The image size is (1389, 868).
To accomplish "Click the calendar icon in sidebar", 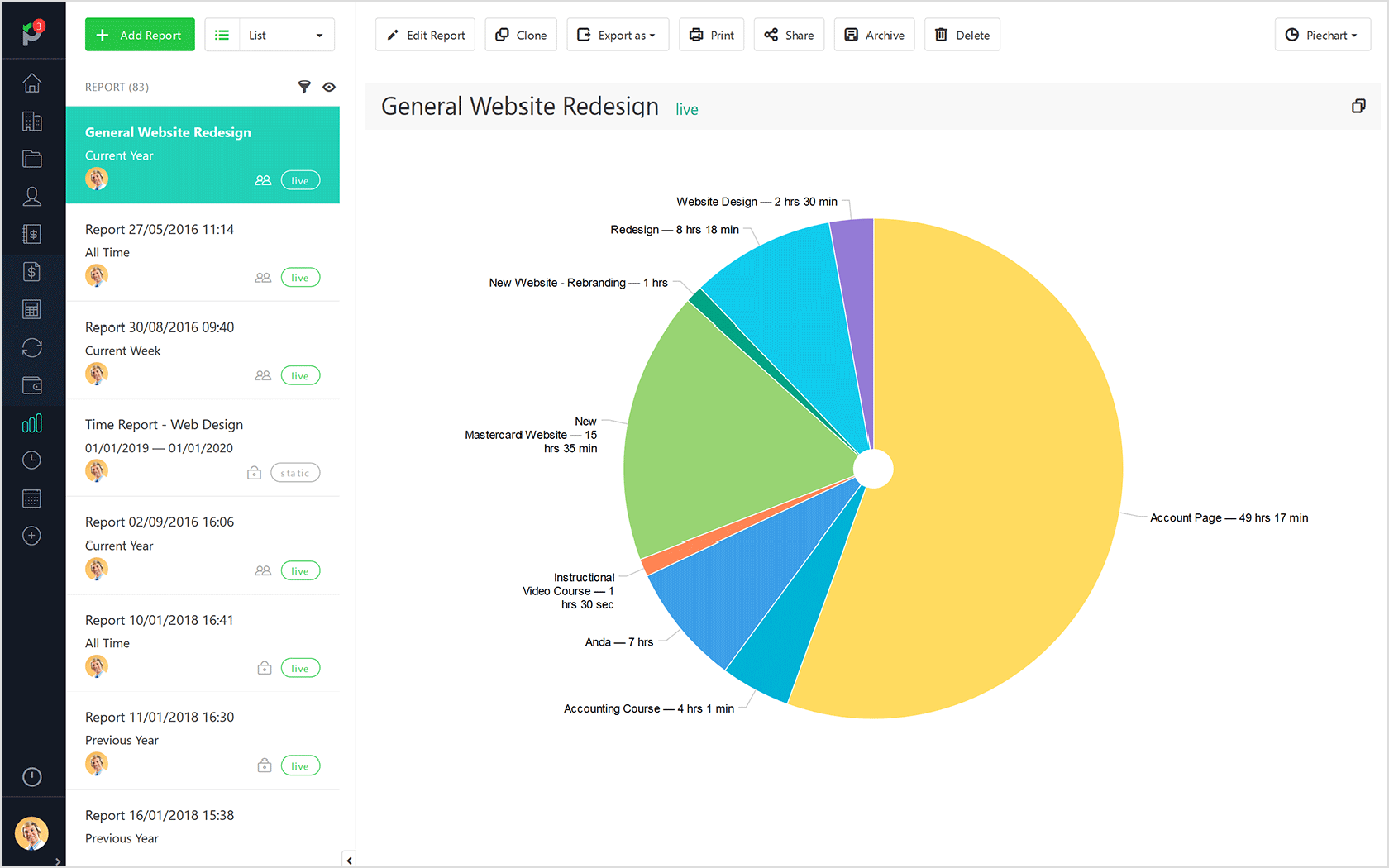I will coord(31,498).
